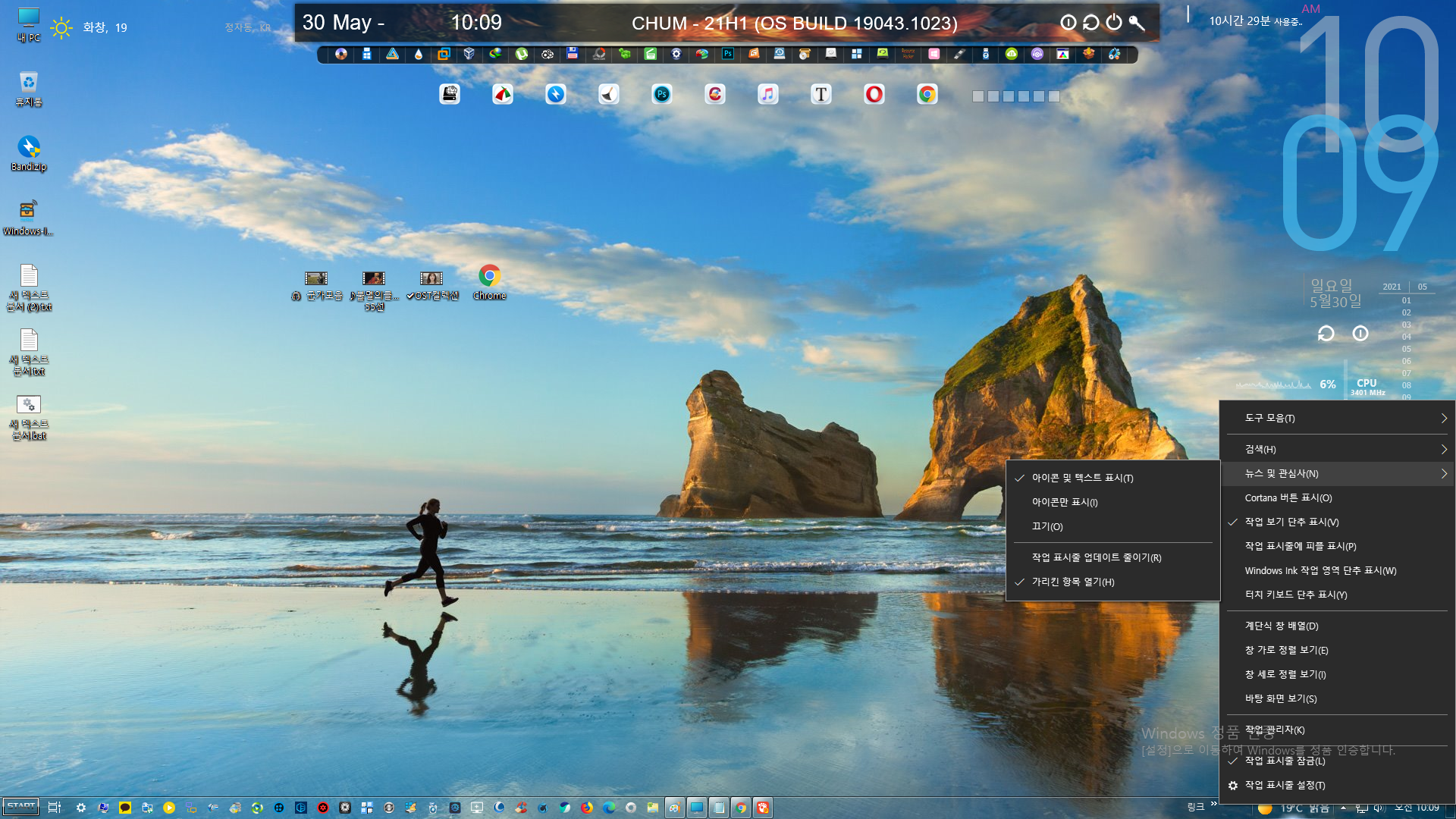1456x819 pixels.
Task: Click the widget power icon under the date
Action: [x=1360, y=334]
